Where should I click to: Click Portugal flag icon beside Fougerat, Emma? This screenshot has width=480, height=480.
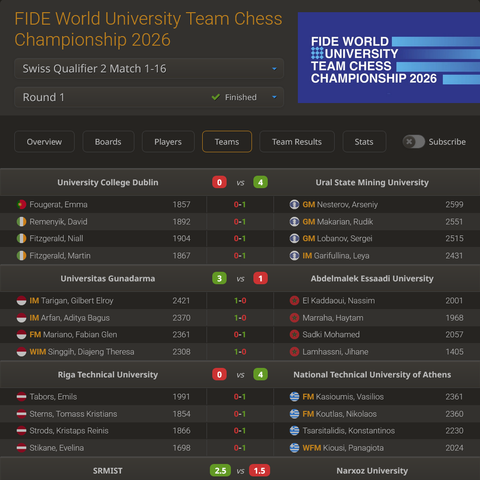[21, 204]
